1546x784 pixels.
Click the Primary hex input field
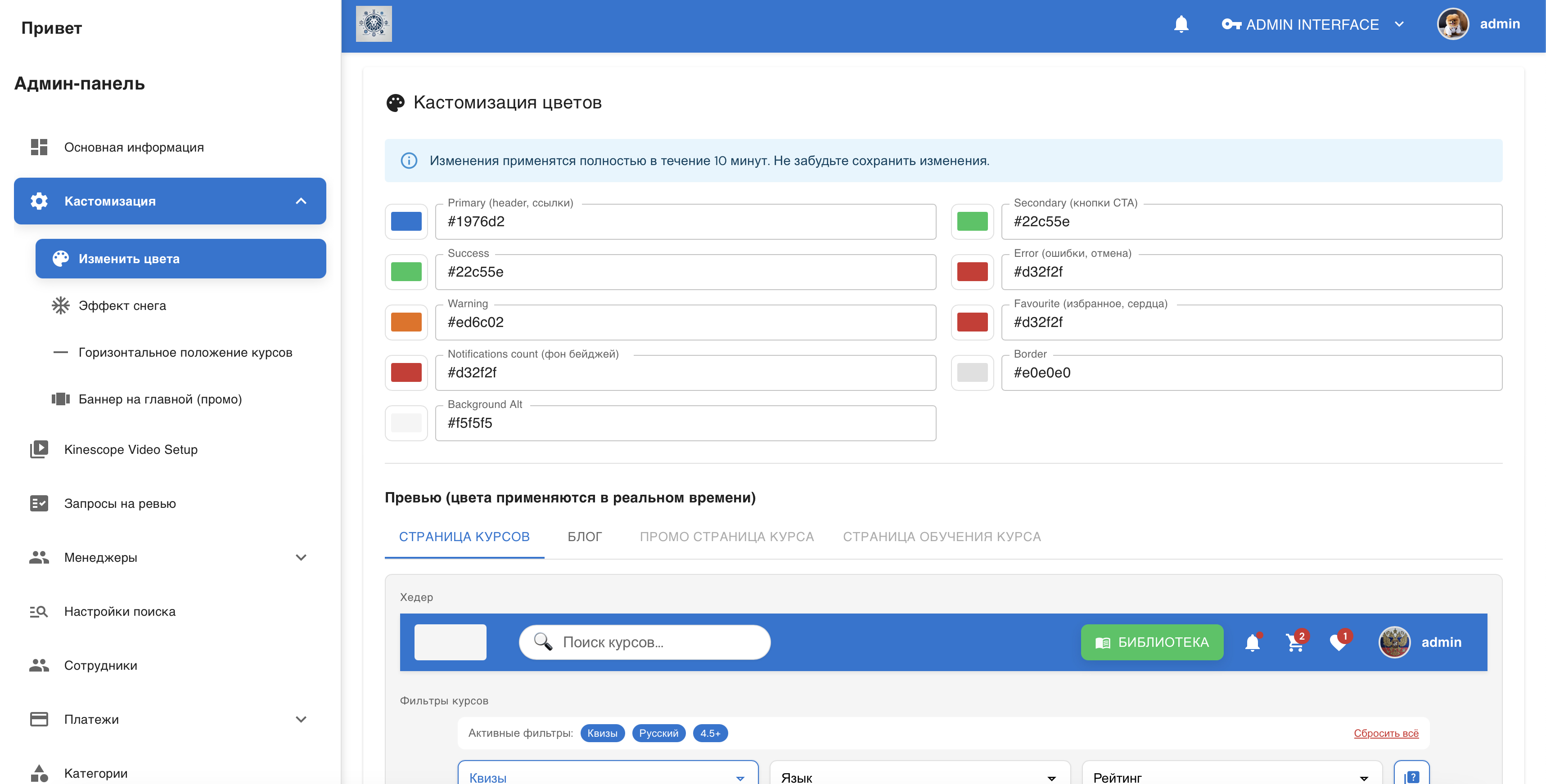point(685,221)
